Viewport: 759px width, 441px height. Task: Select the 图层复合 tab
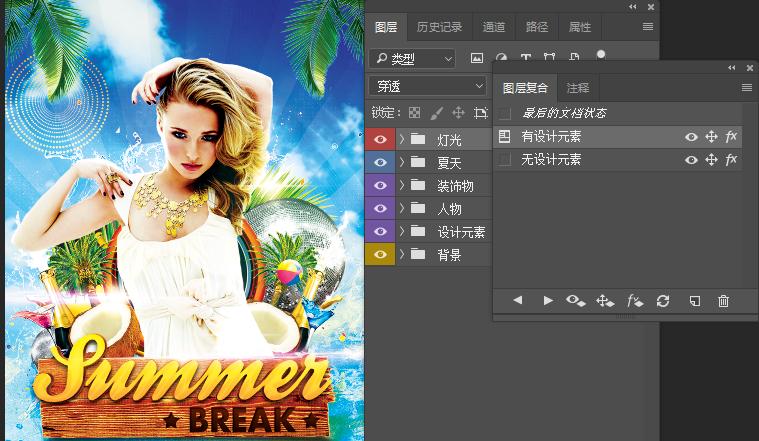pyautogui.click(x=525, y=88)
